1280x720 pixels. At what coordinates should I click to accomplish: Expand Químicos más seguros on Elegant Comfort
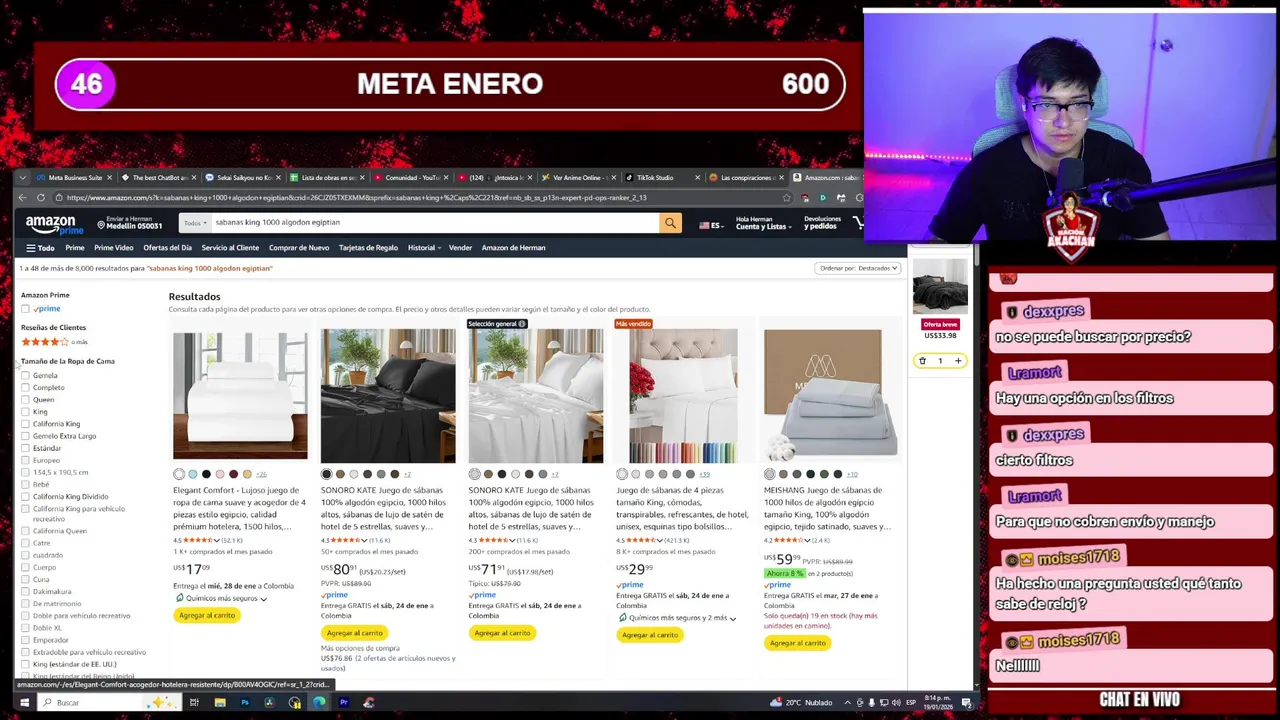(x=221, y=599)
